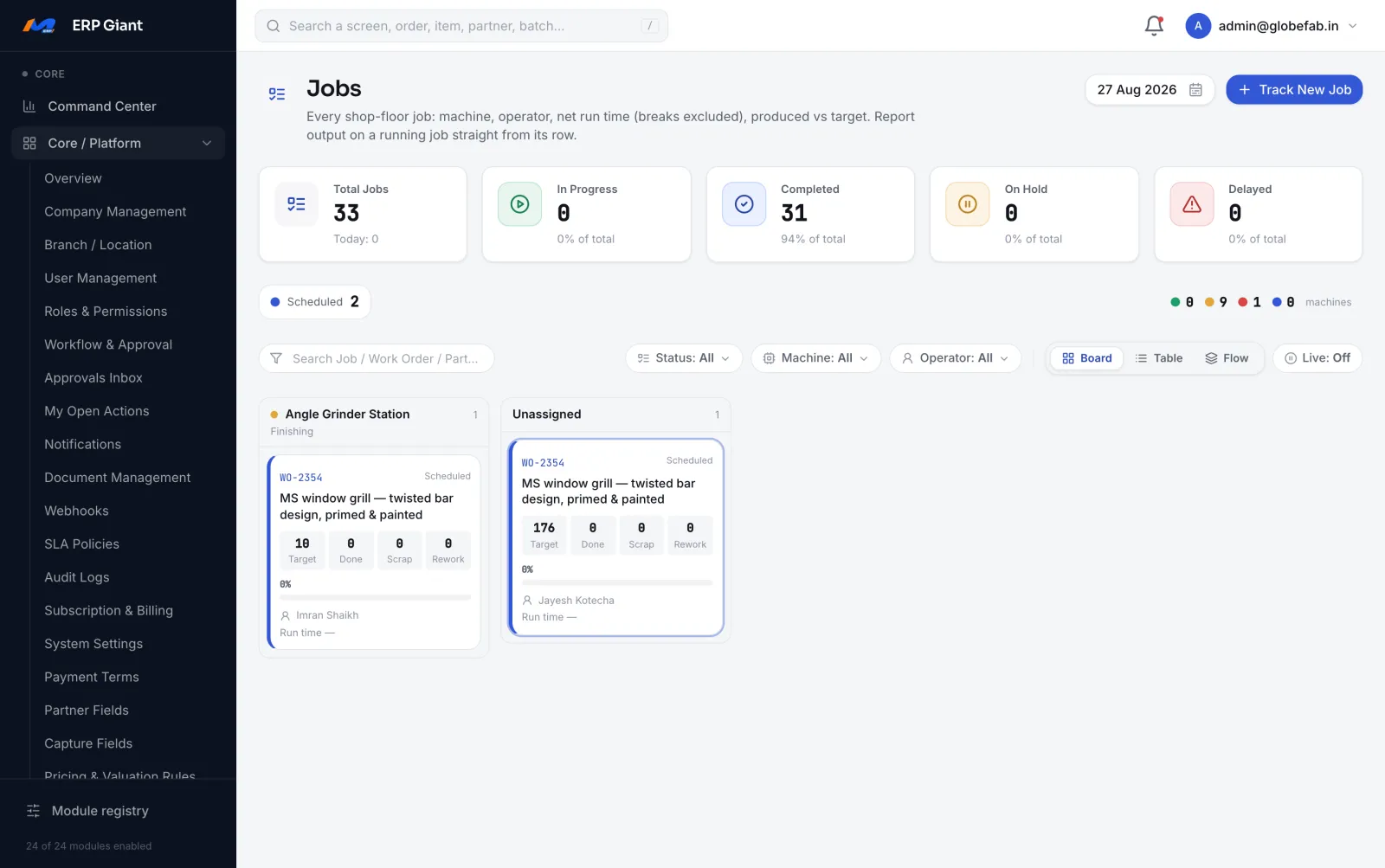Click the On Hold pause icon

tap(967, 204)
